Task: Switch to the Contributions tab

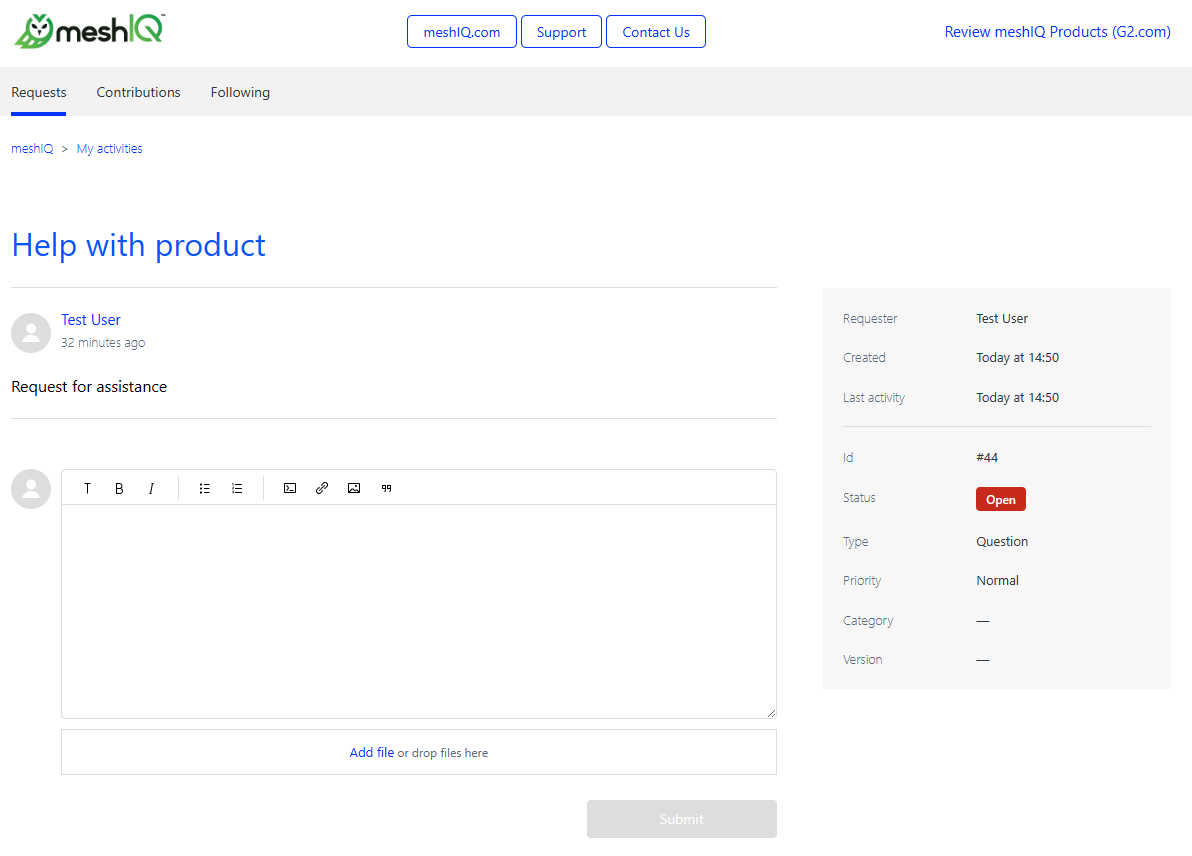Action: (138, 92)
